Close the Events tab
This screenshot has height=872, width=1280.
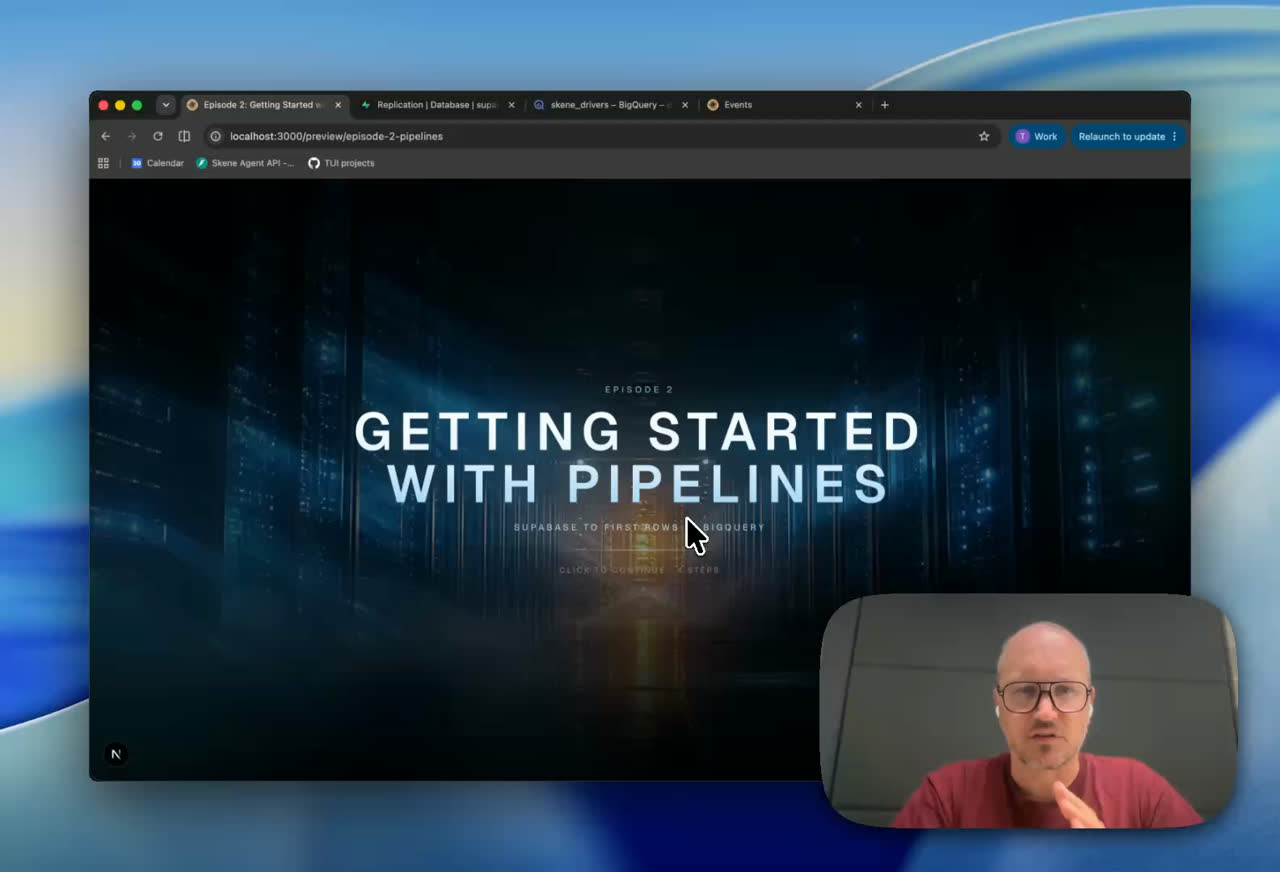858,105
